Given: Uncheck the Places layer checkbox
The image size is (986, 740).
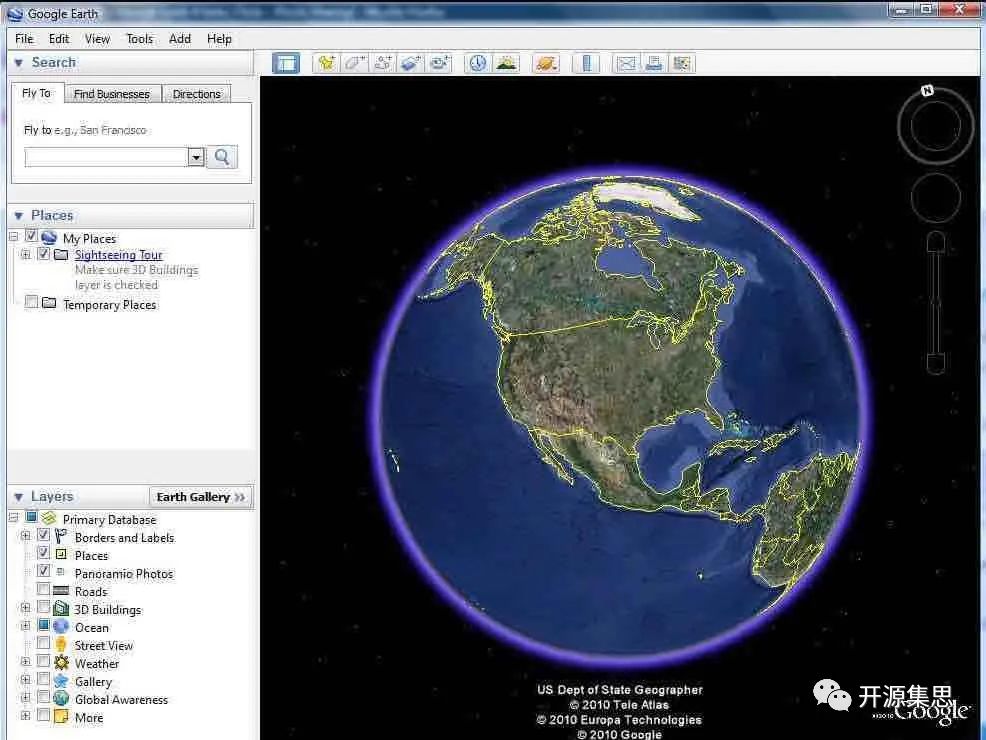Looking at the screenshot, I should tap(43, 553).
